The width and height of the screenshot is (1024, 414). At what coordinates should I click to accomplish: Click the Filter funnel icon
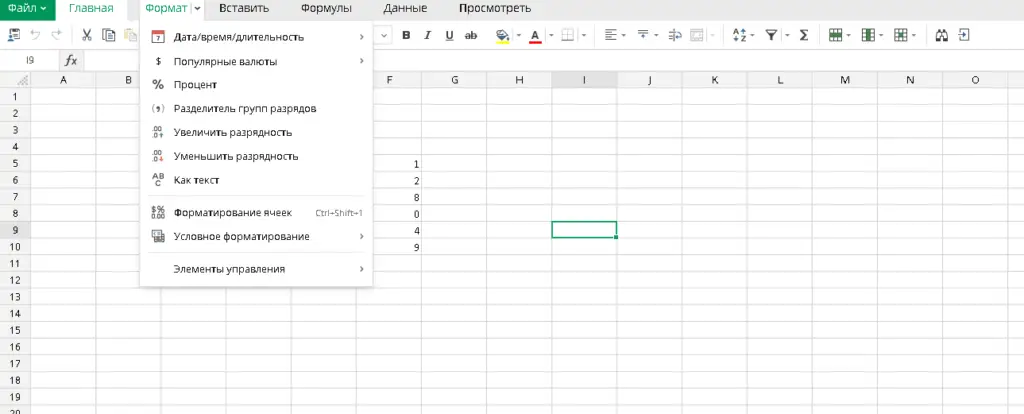click(x=771, y=35)
